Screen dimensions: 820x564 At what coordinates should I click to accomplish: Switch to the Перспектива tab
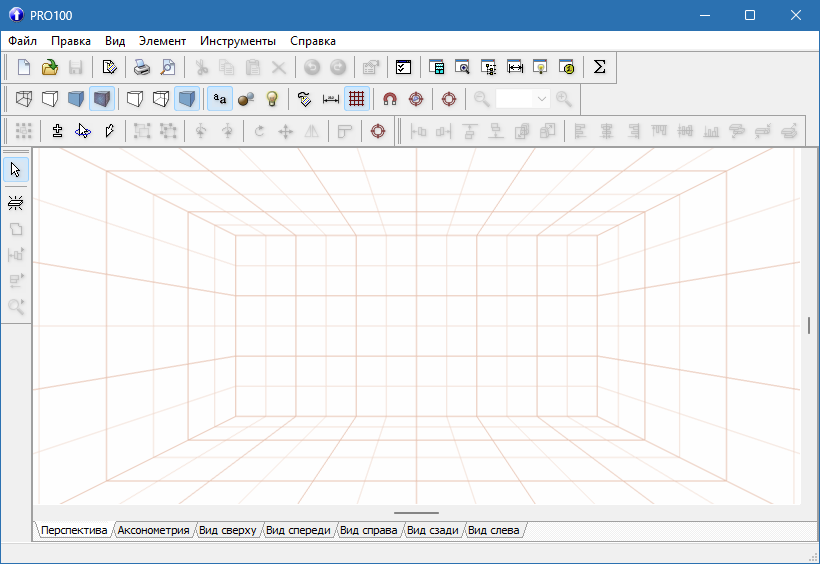74,530
